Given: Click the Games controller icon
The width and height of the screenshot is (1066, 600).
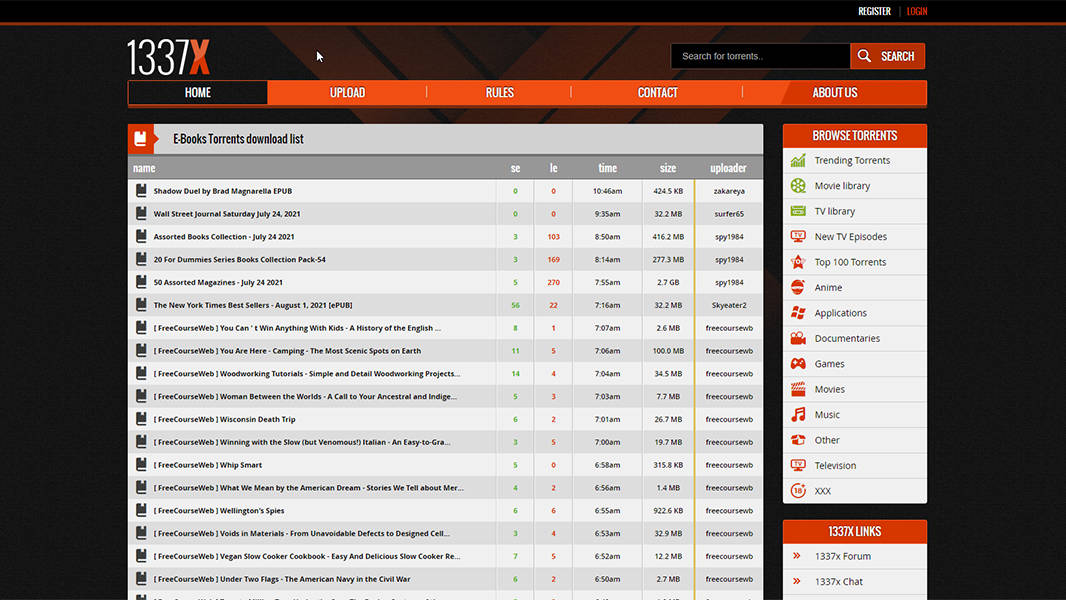Looking at the screenshot, I should click(798, 364).
